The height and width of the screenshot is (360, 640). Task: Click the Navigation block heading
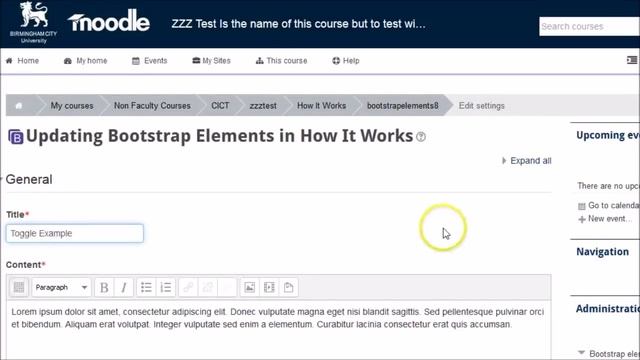pos(602,252)
